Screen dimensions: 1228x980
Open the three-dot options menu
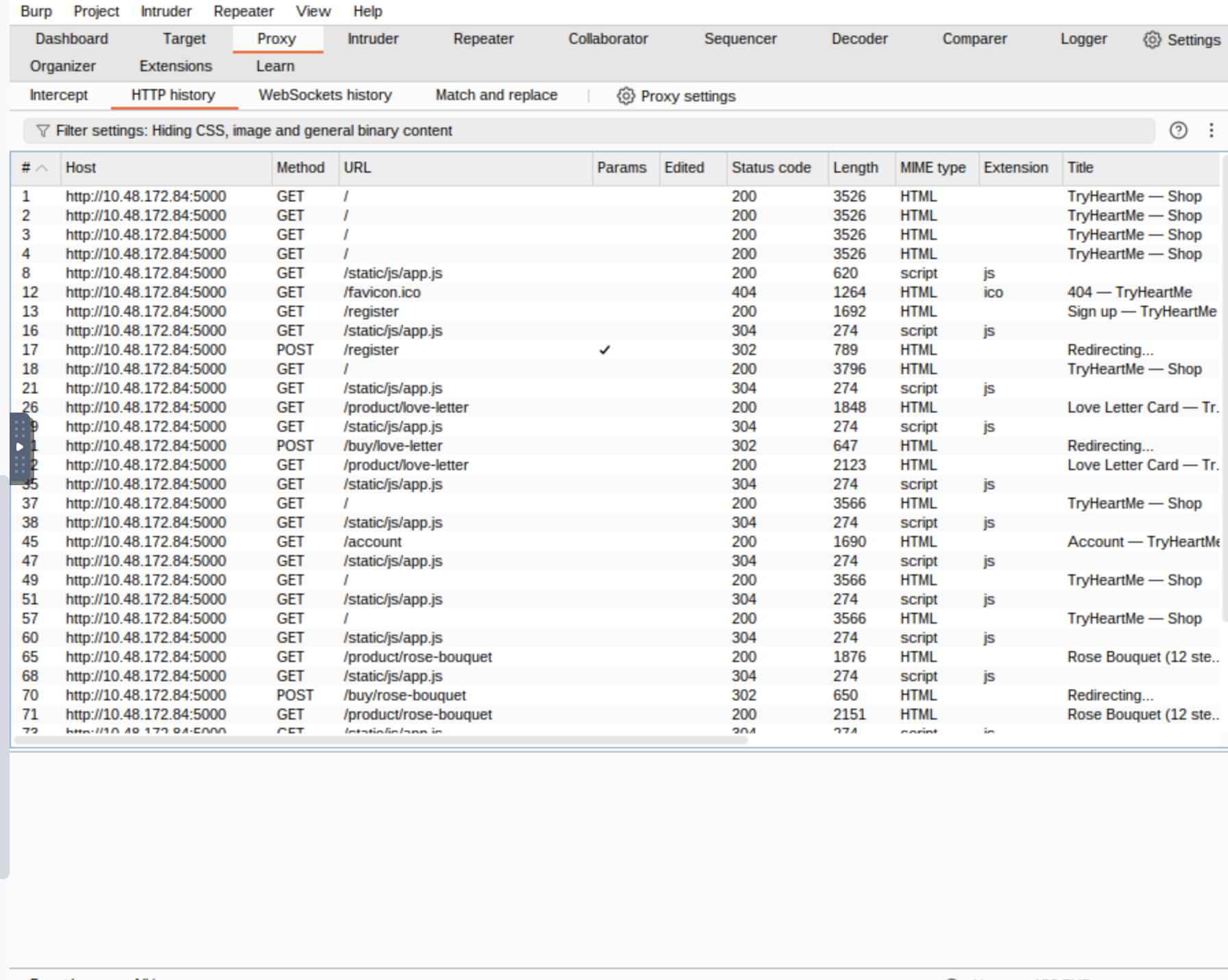pos(1211,130)
